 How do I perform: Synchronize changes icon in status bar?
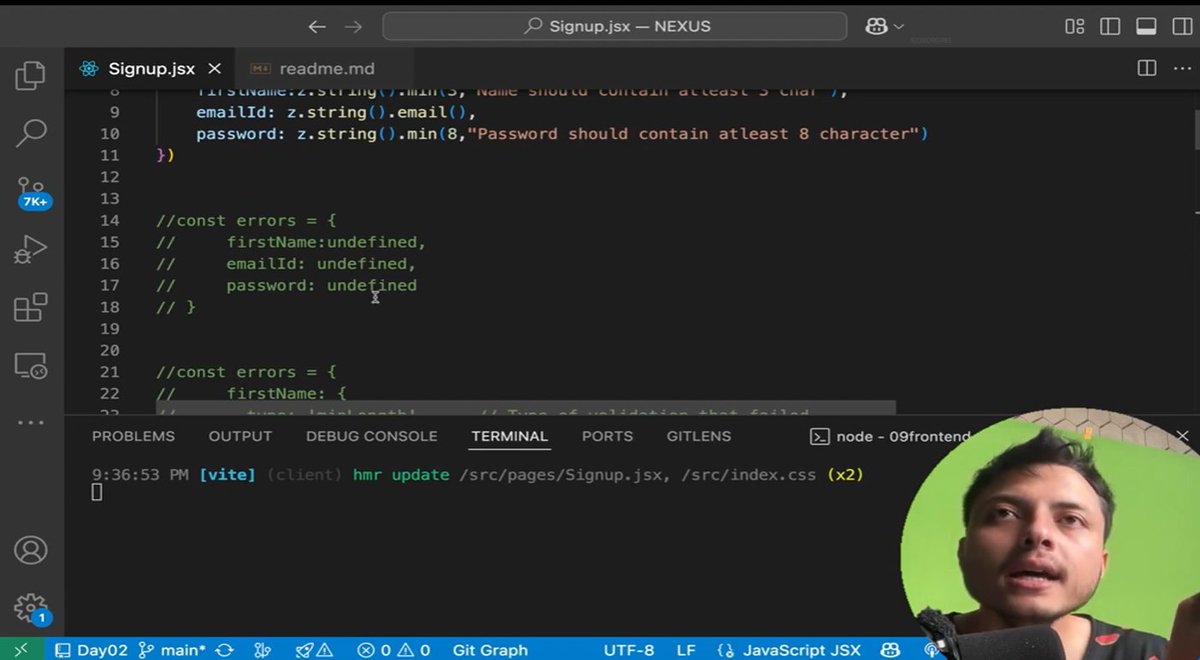225,649
